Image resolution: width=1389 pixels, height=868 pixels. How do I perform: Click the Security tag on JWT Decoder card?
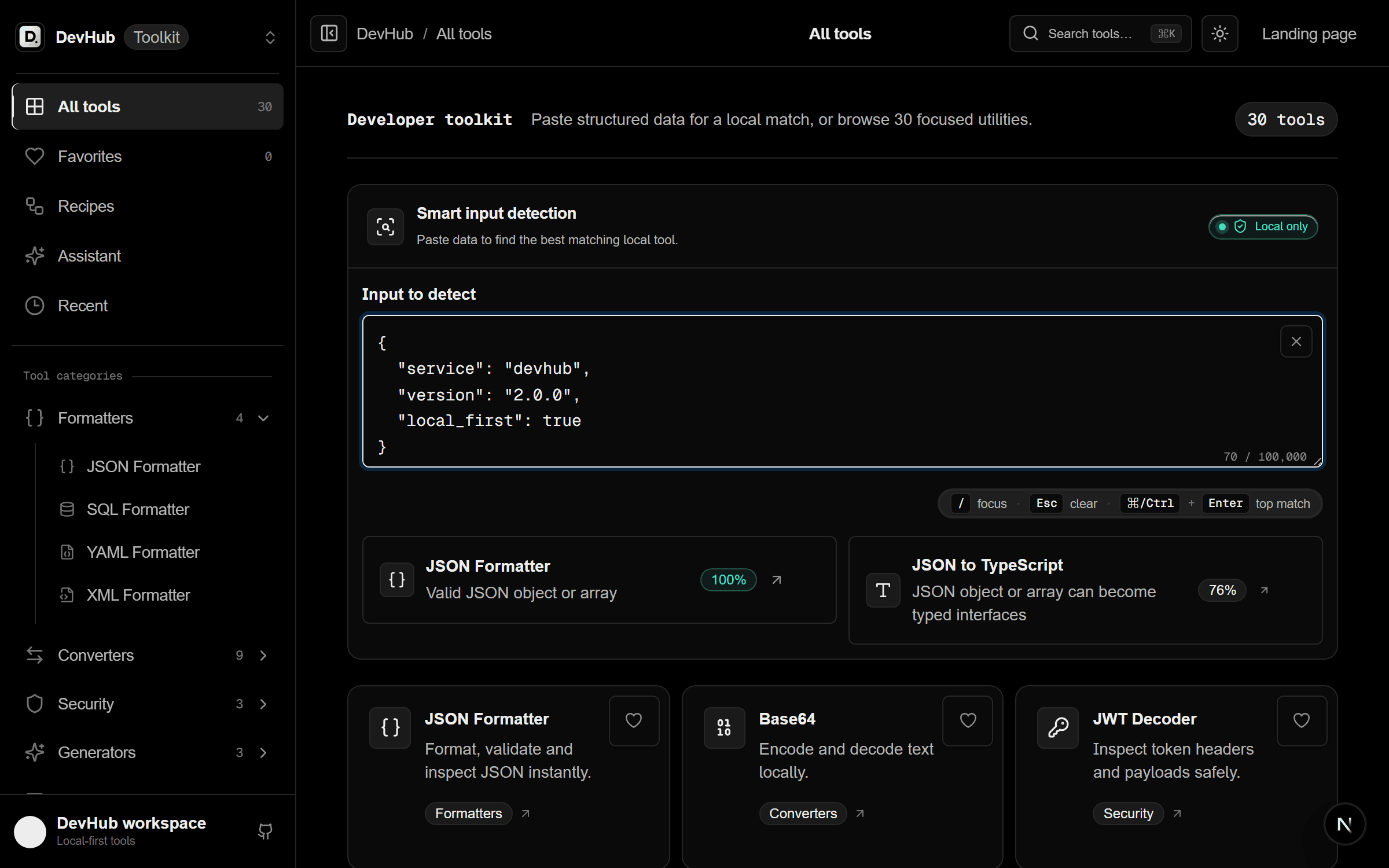1129,814
